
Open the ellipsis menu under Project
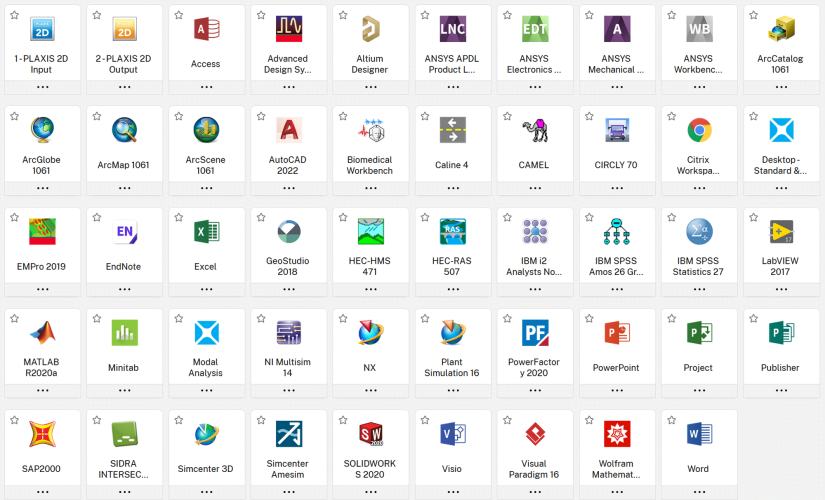tap(699, 391)
